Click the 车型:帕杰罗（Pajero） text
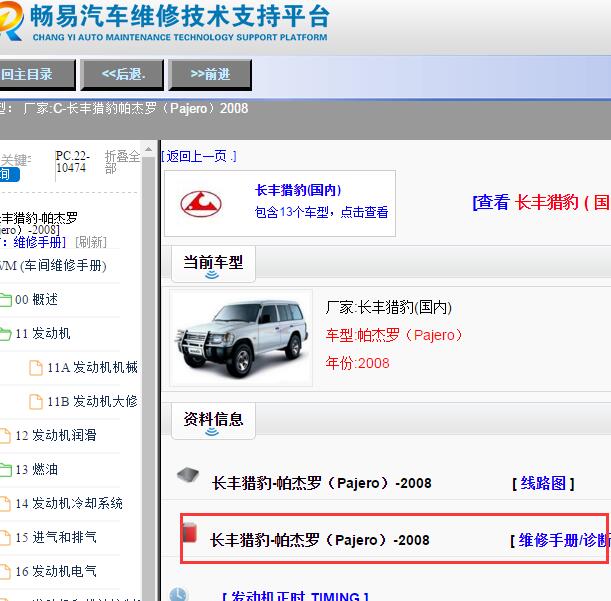Screen dimensions: 611x601 [394, 335]
